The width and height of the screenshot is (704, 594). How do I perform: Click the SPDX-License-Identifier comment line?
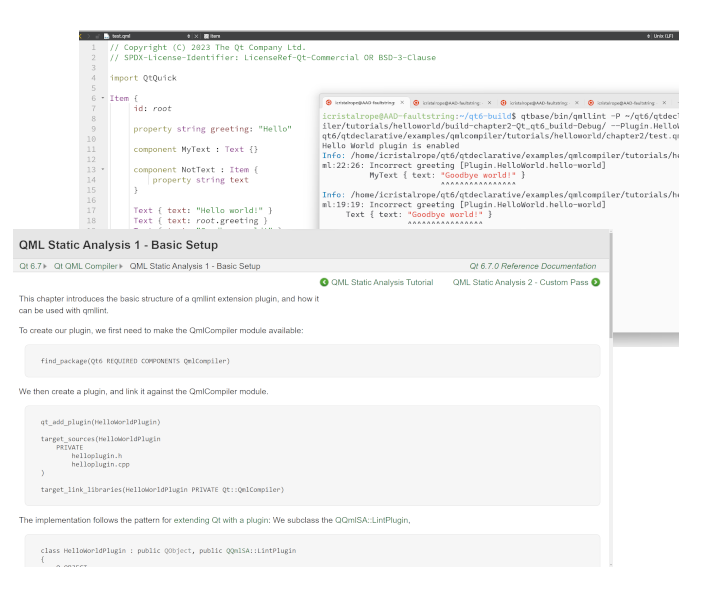tap(273, 57)
